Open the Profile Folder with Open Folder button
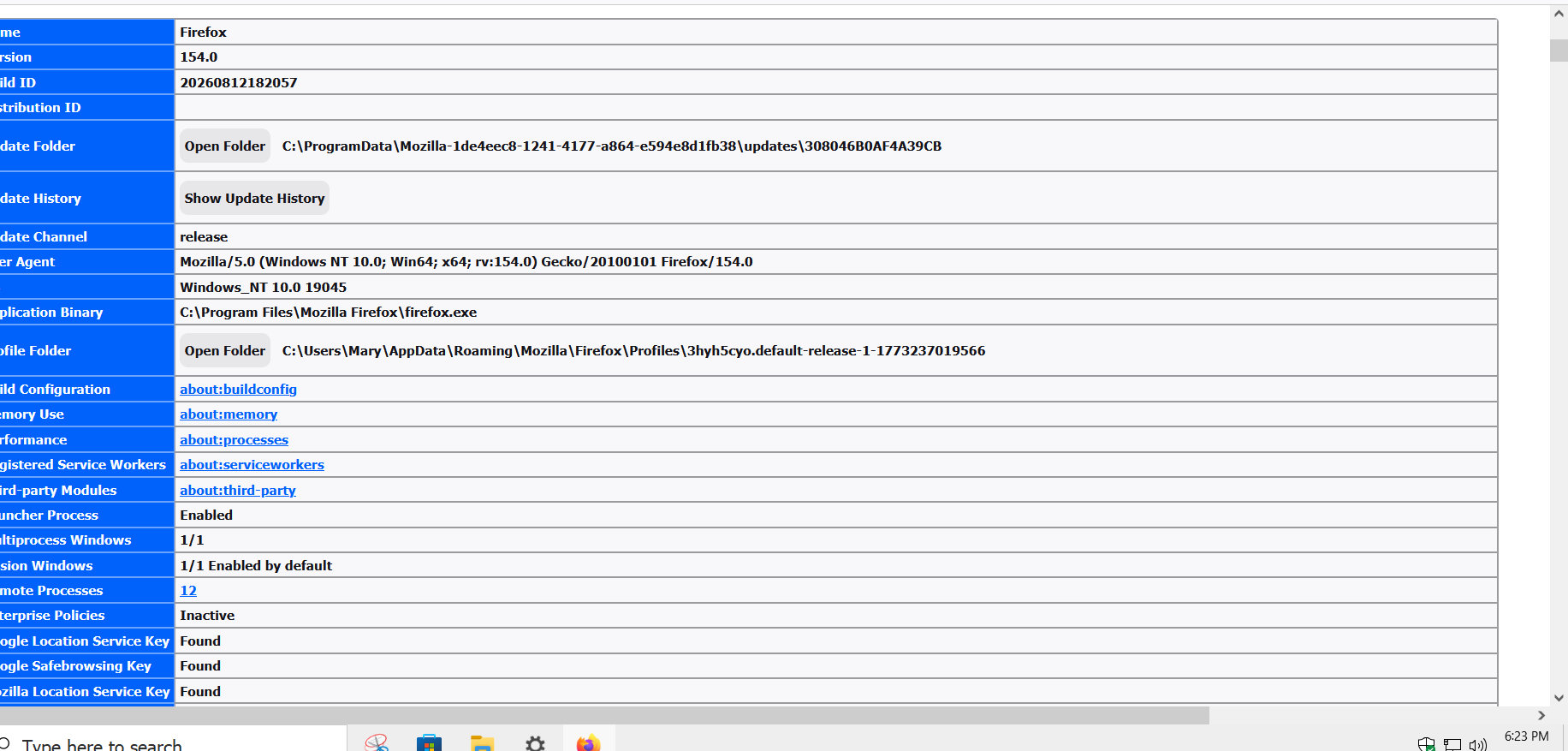The height and width of the screenshot is (751, 1568). click(225, 351)
